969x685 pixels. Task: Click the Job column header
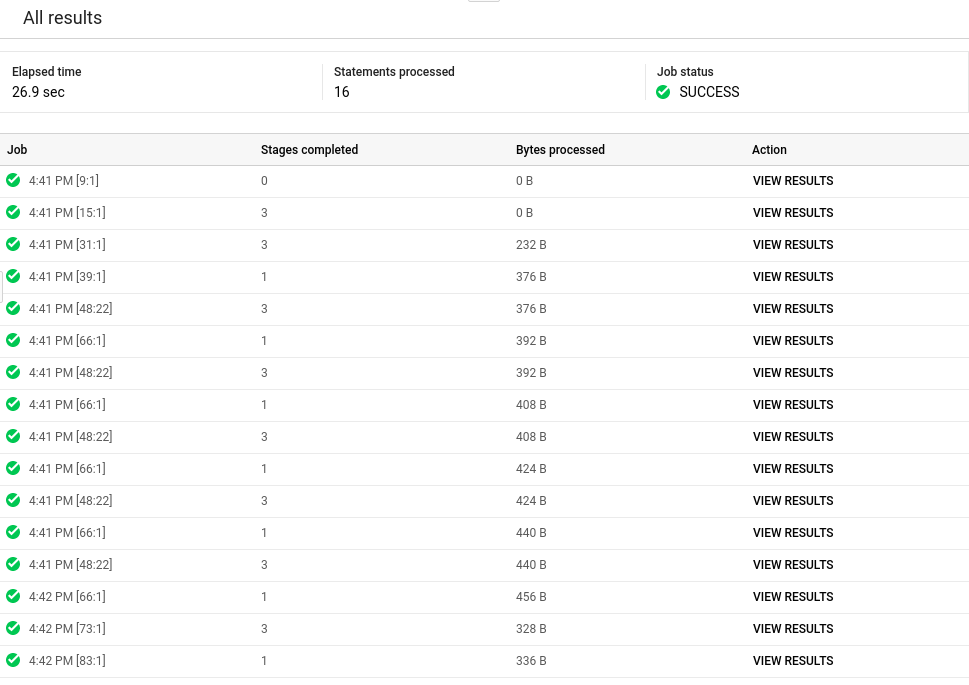coord(17,150)
